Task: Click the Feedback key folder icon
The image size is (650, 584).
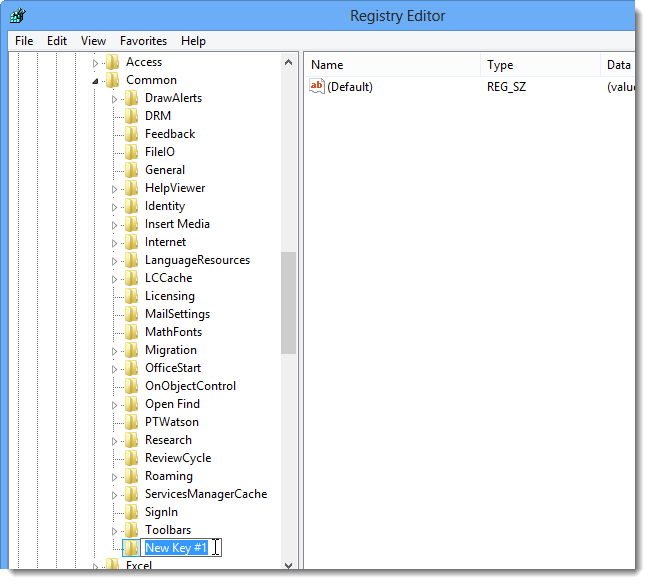Action: coord(131,134)
